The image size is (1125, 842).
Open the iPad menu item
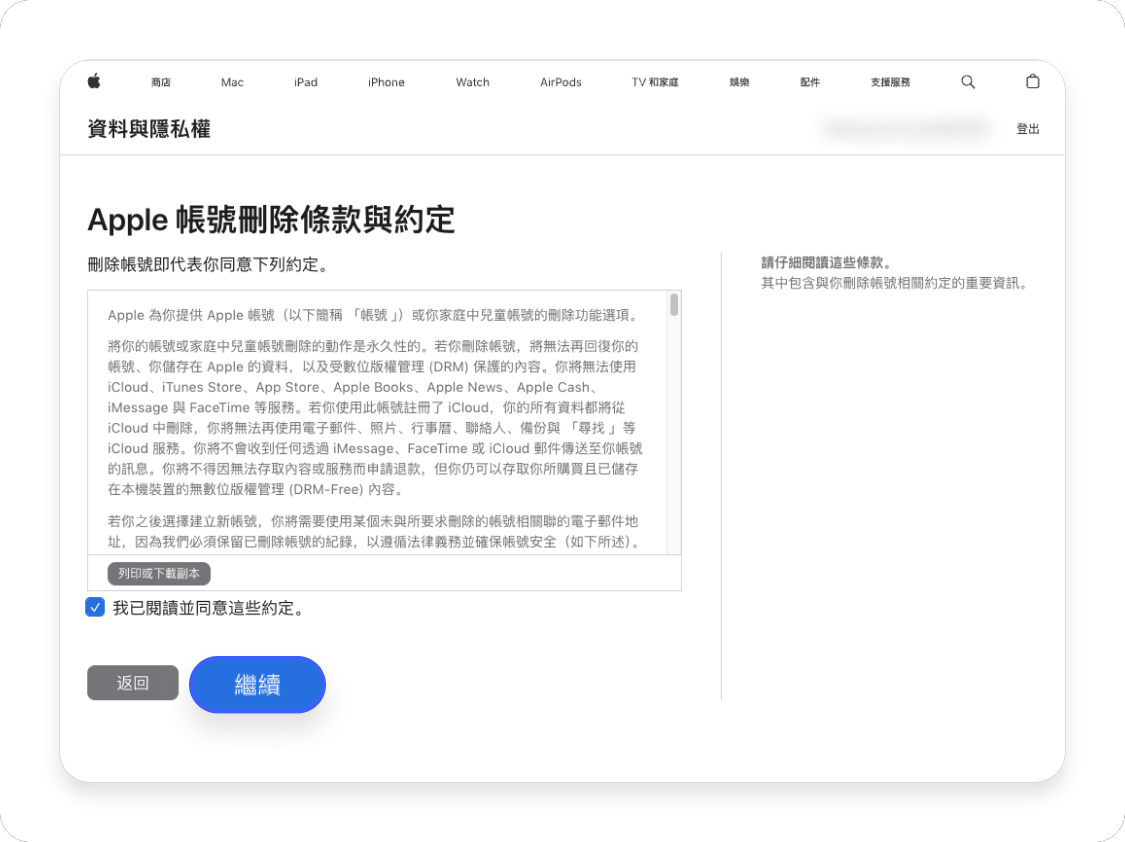(x=306, y=82)
